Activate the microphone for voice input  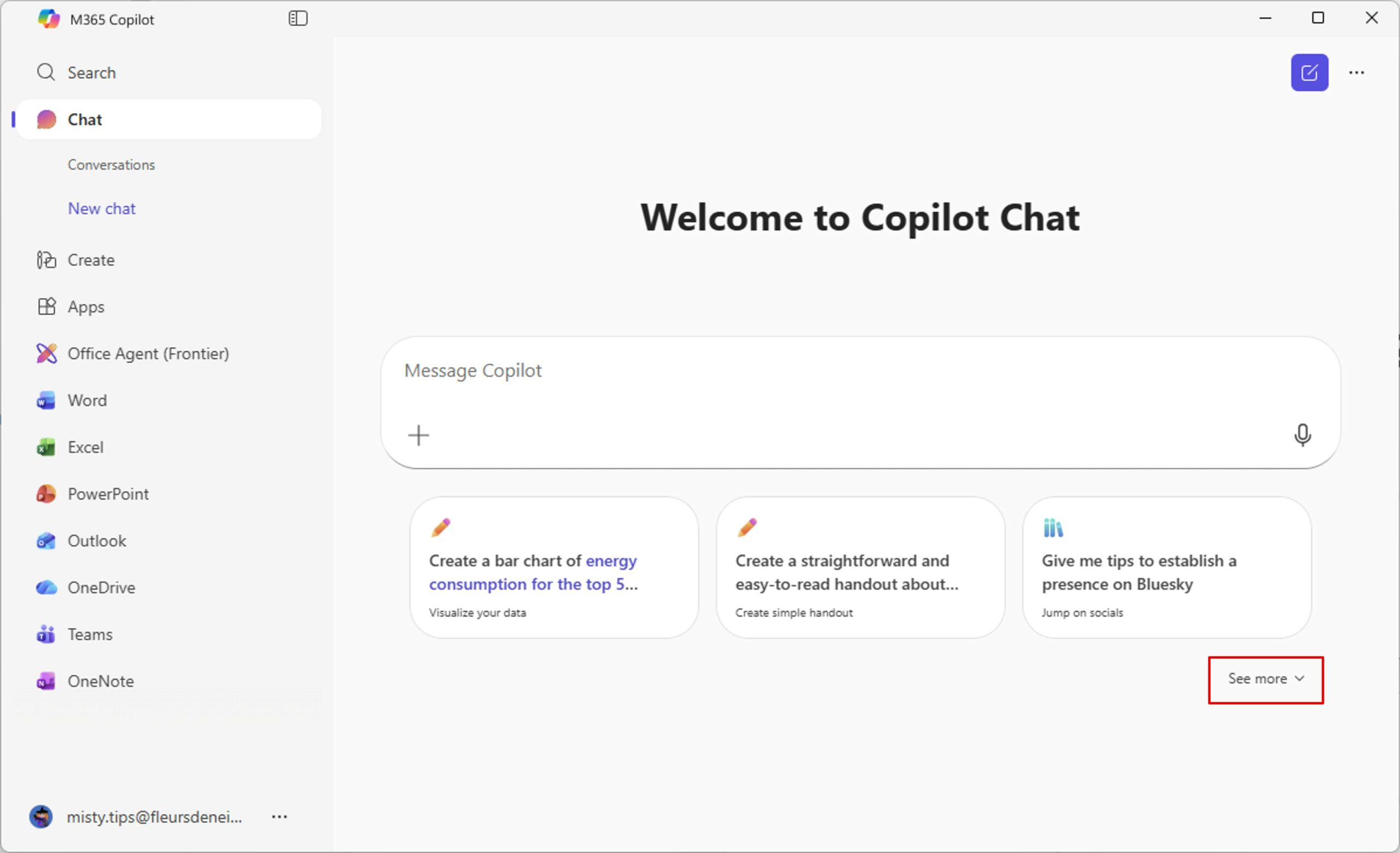[1303, 436]
